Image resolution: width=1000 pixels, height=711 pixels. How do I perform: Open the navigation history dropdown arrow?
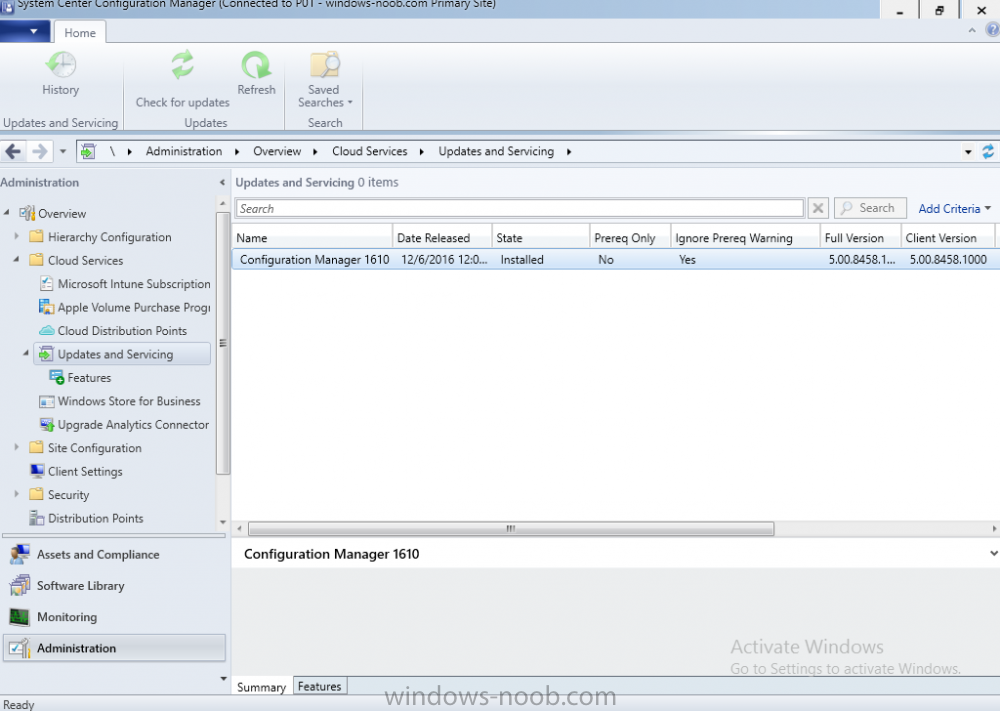click(x=62, y=152)
